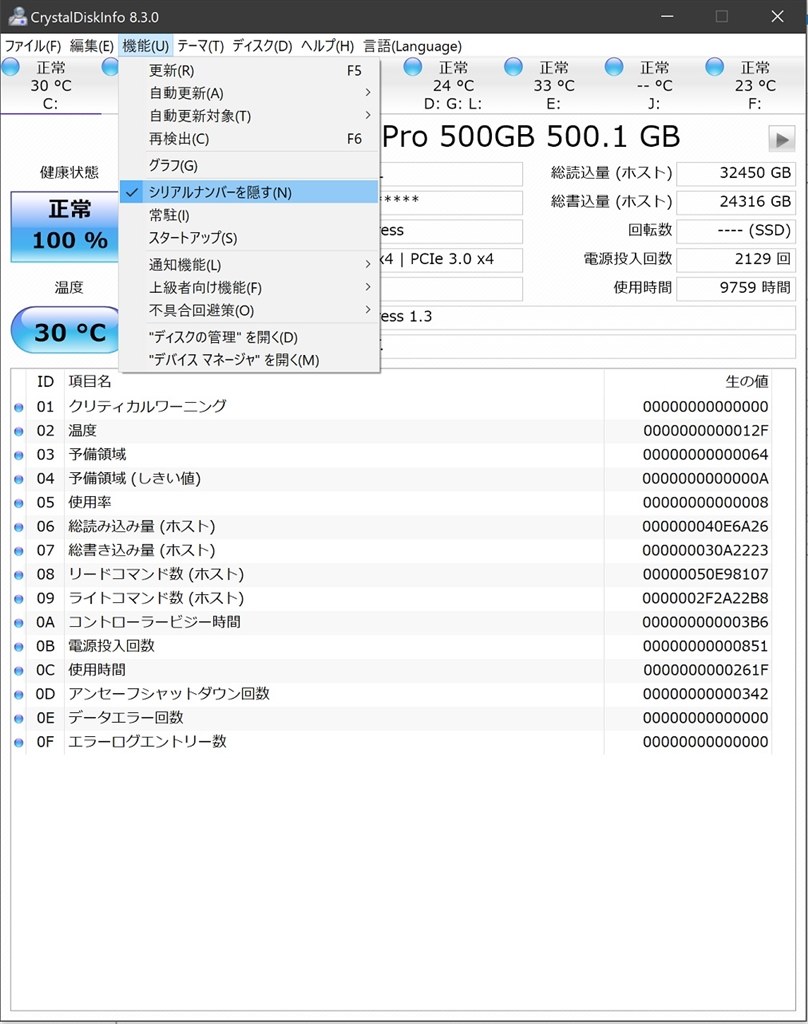
Task: Click status dot for 総読み込み量 row
Action: [19, 527]
